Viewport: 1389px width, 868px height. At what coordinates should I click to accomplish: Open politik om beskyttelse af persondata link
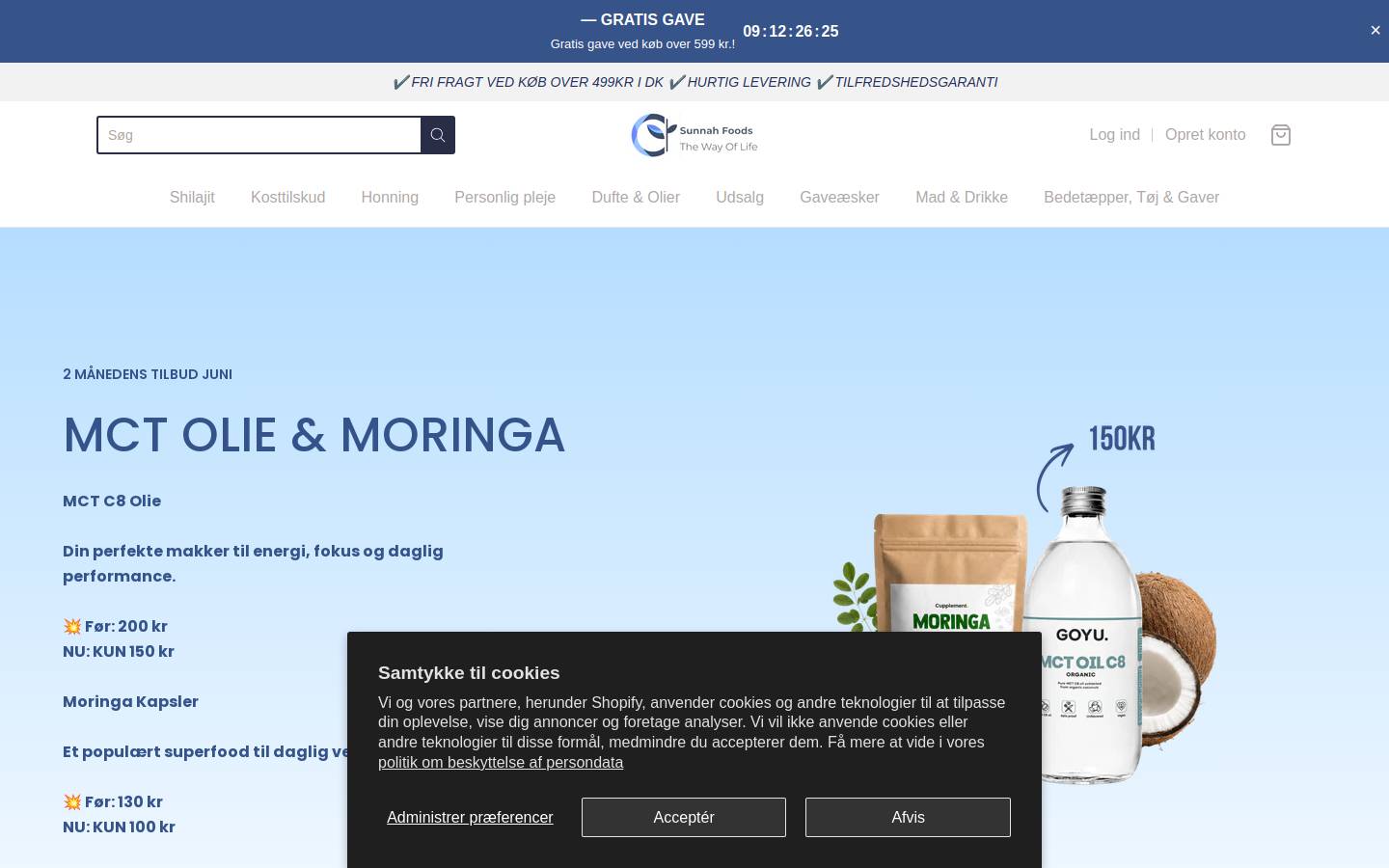click(x=501, y=763)
